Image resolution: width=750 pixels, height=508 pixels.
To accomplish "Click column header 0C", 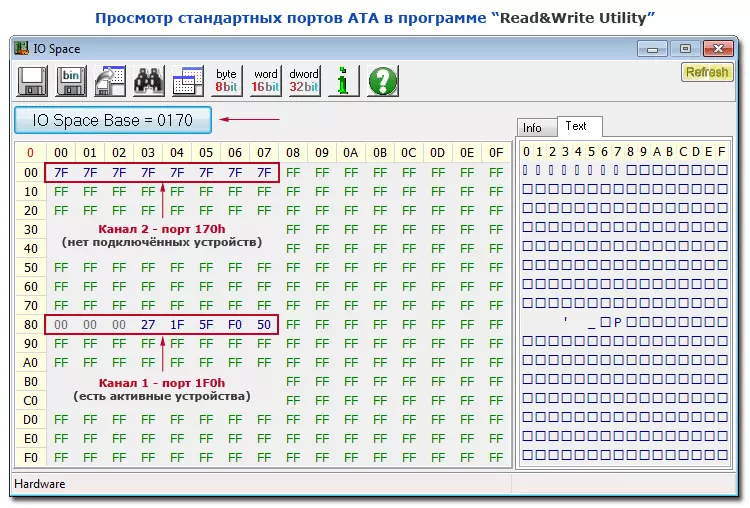I will [409, 153].
